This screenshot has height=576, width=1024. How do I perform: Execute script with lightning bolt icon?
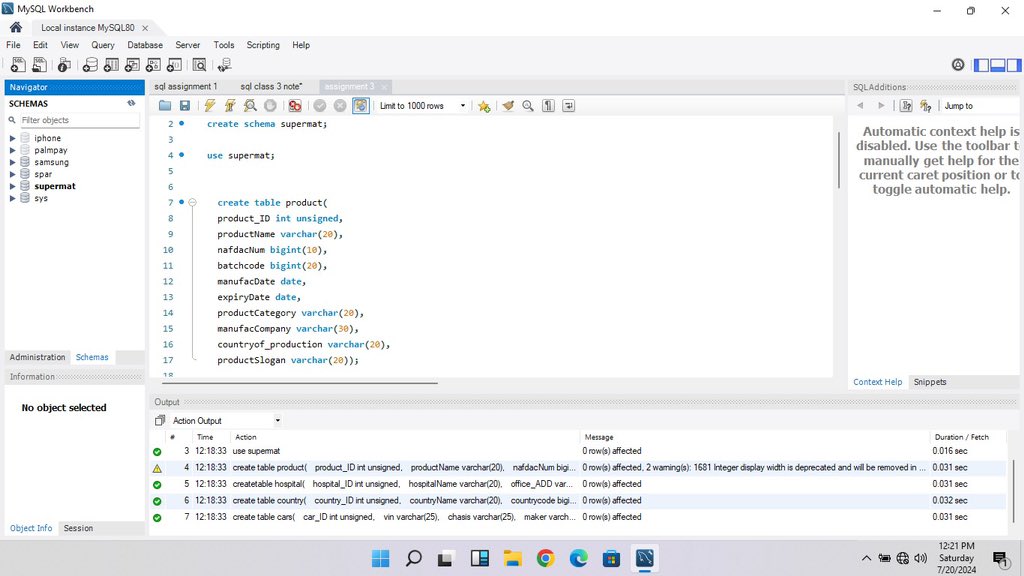point(210,106)
